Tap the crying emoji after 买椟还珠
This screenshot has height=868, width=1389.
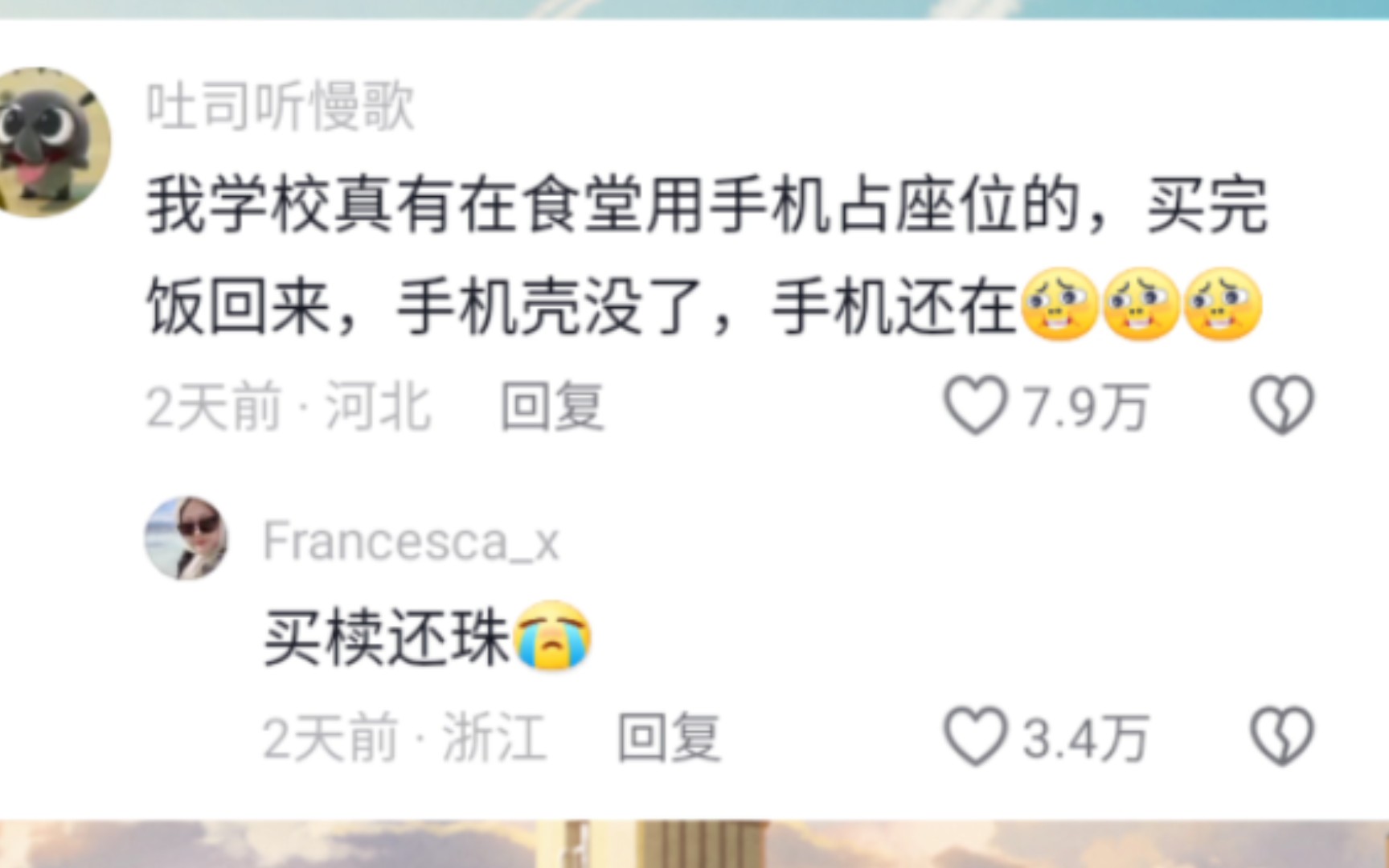click(552, 636)
